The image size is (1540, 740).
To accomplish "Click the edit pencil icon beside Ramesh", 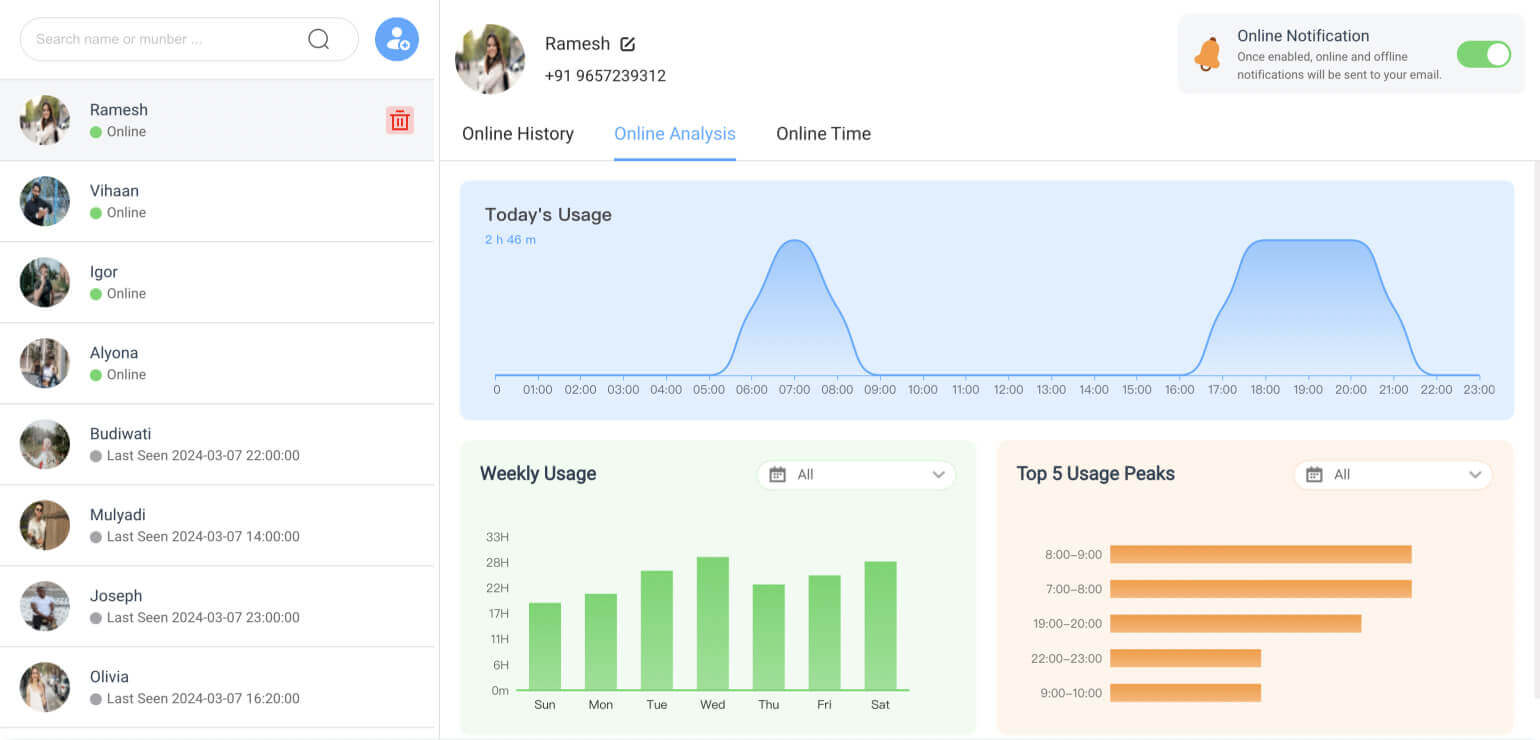I will pyautogui.click(x=627, y=44).
